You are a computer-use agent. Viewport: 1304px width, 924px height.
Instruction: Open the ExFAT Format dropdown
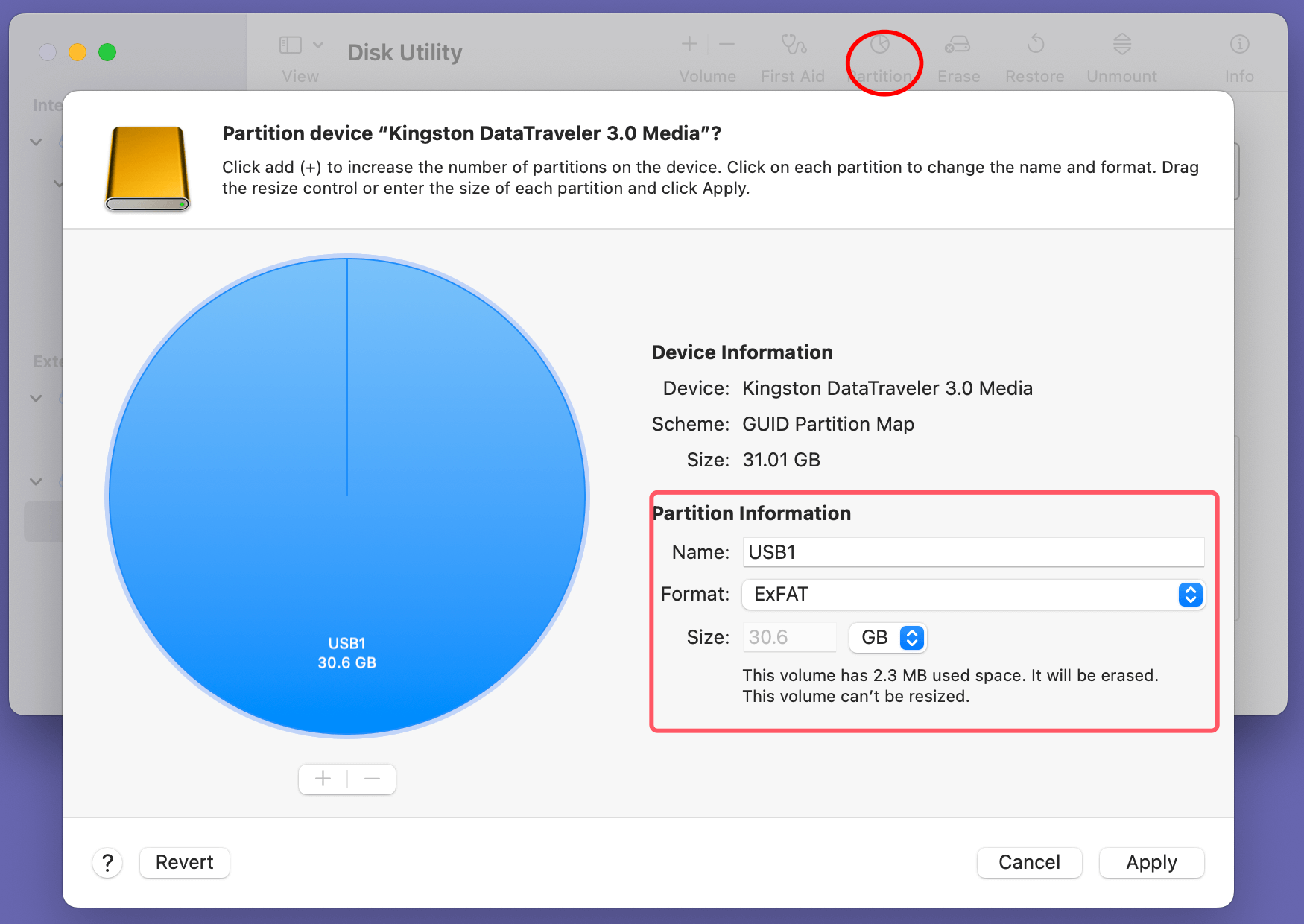pyautogui.click(x=1189, y=595)
